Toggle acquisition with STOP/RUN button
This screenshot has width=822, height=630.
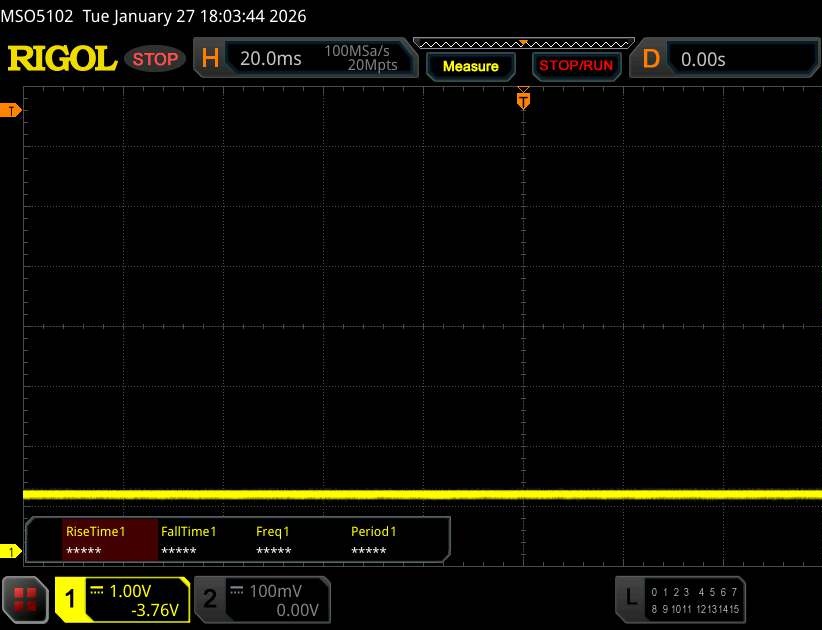(576, 66)
